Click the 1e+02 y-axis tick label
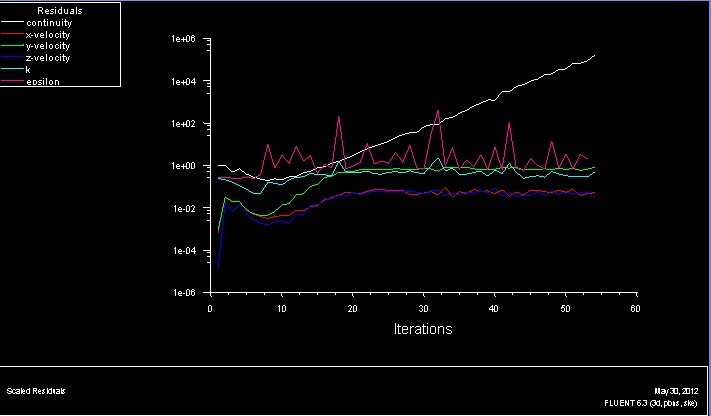The image size is (711, 416). (187, 124)
